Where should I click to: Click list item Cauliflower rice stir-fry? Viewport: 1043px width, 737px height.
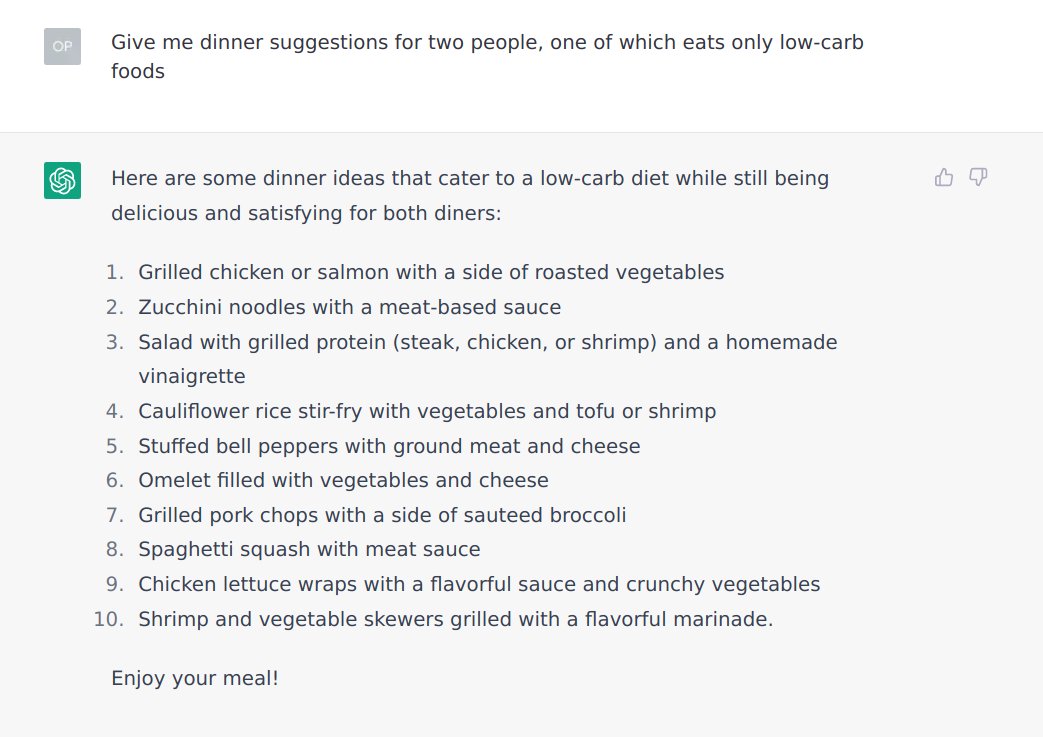427,411
